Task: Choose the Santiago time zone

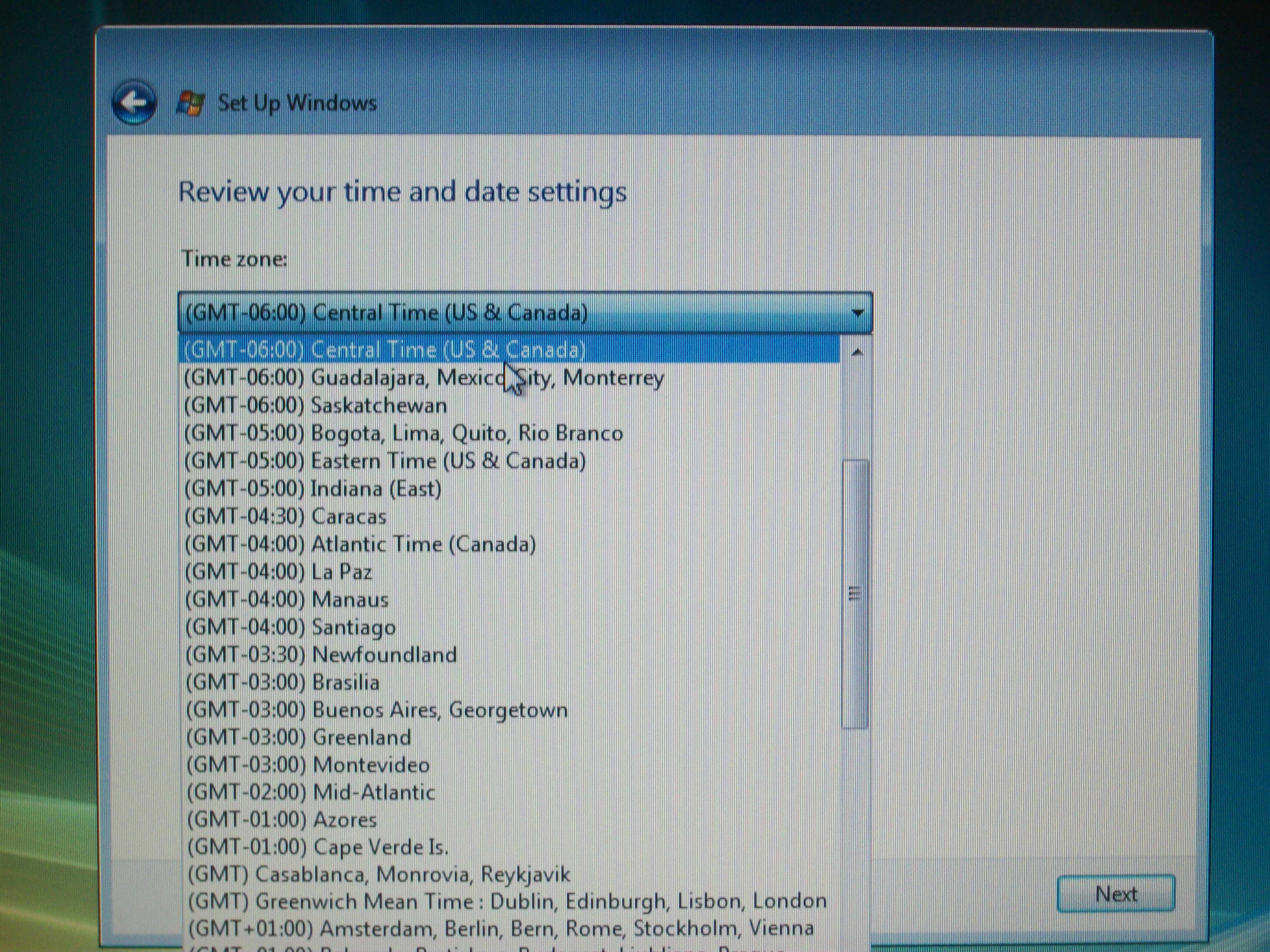Action: click(x=510, y=627)
